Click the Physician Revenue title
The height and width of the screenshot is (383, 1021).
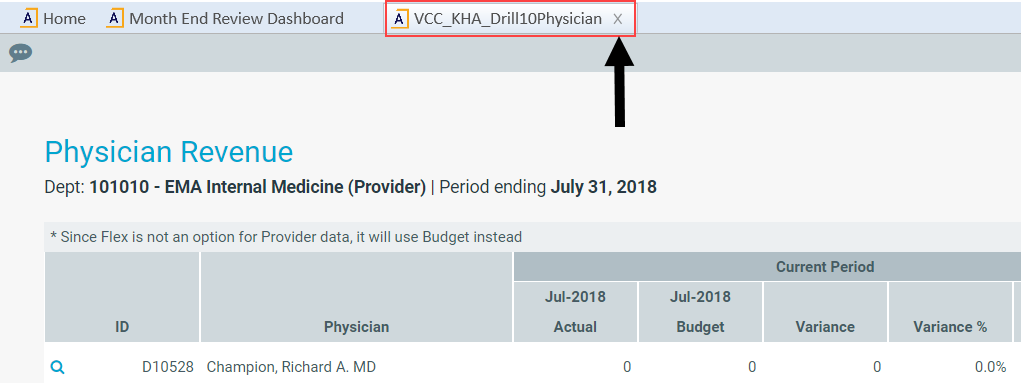[x=169, y=152]
